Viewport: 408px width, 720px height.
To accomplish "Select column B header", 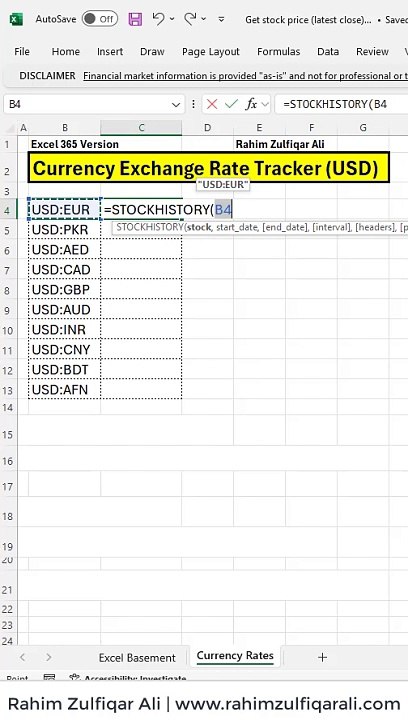I will click(65, 128).
